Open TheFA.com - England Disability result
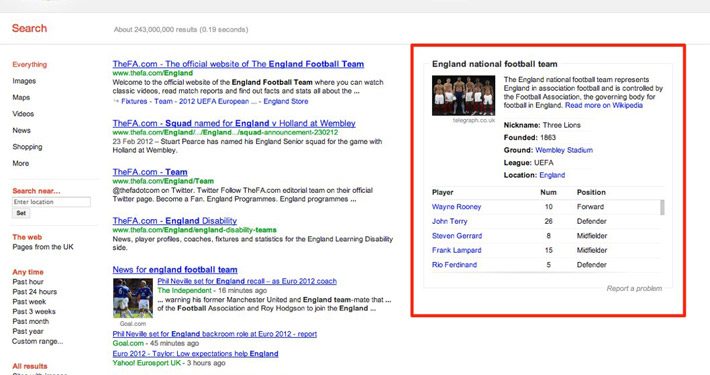710x375 pixels. (x=175, y=221)
